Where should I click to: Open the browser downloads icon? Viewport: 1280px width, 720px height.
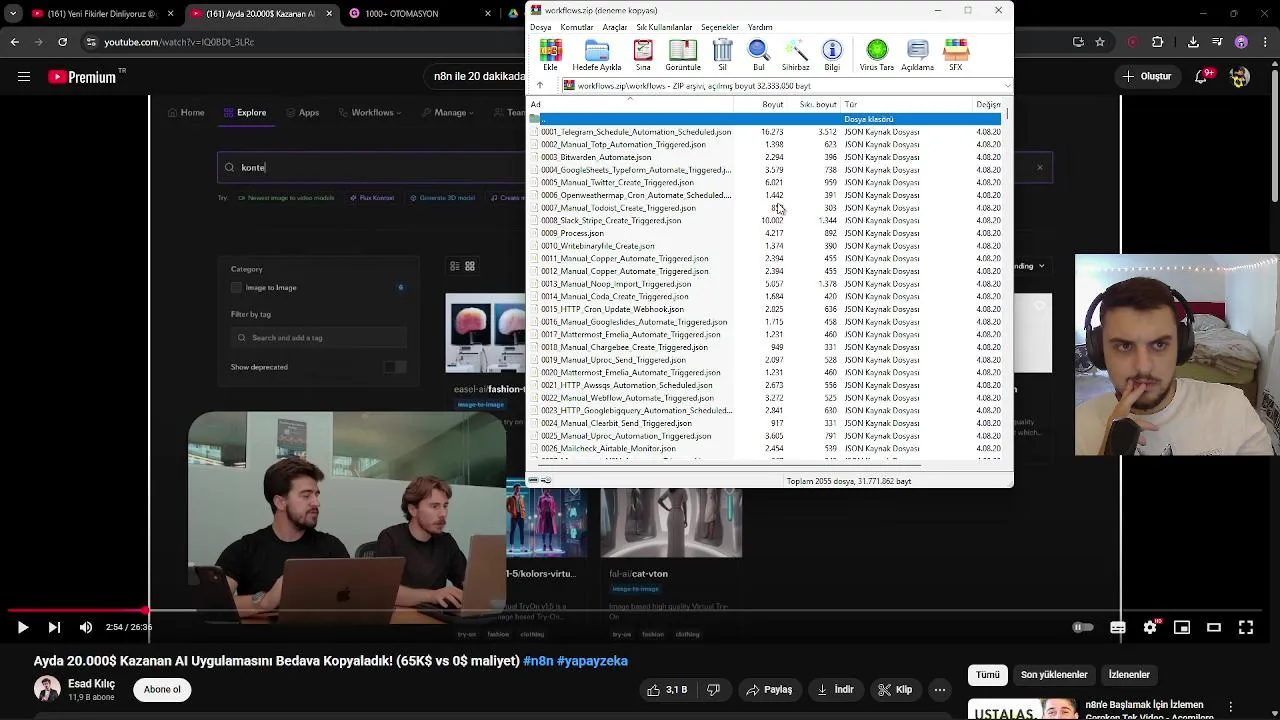[1194, 42]
